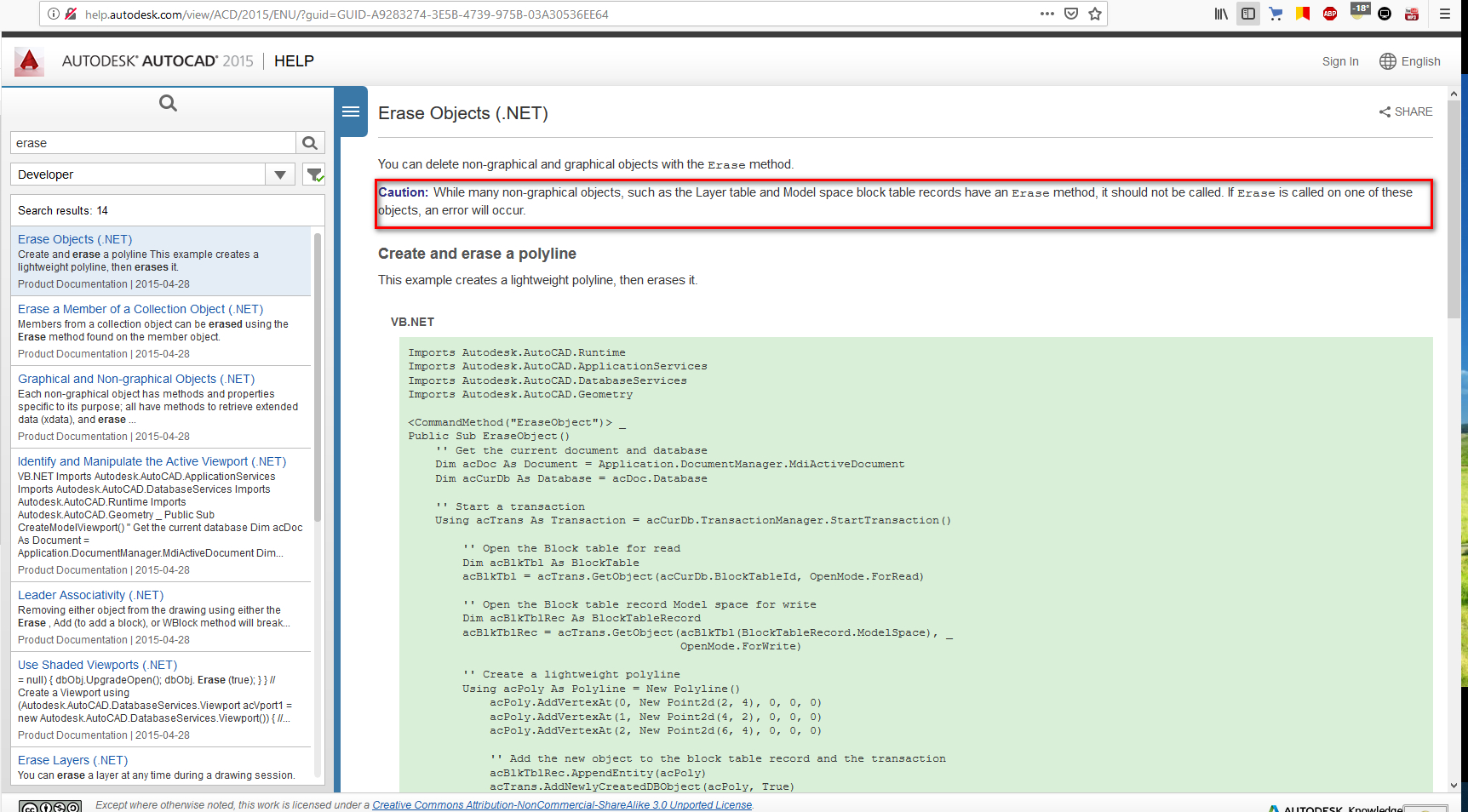Click the shopping cart extension icon
Viewport: 1468px width, 812px height.
(1276, 14)
